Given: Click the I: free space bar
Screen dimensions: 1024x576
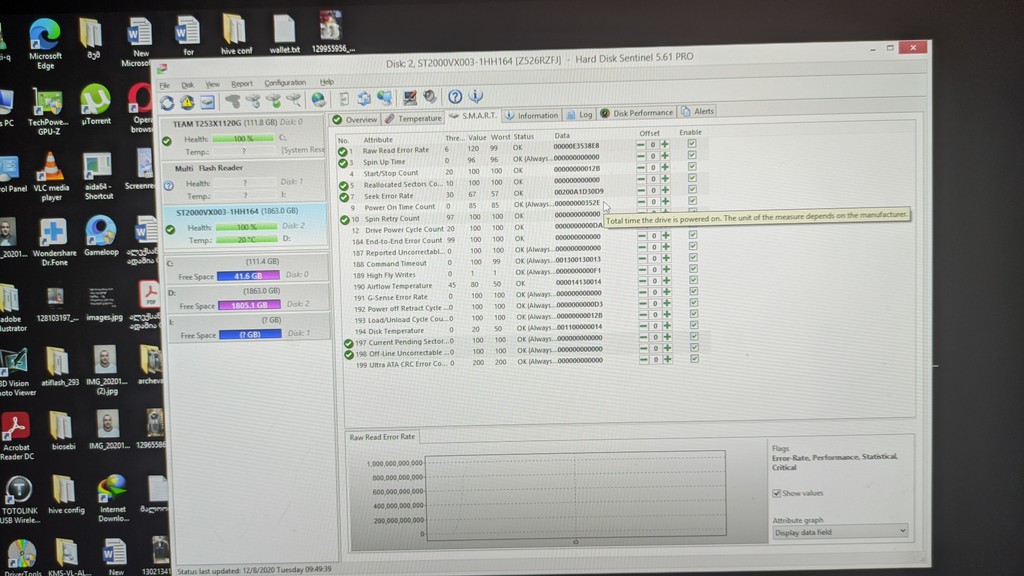Looking at the screenshot, I should (250, 334).
